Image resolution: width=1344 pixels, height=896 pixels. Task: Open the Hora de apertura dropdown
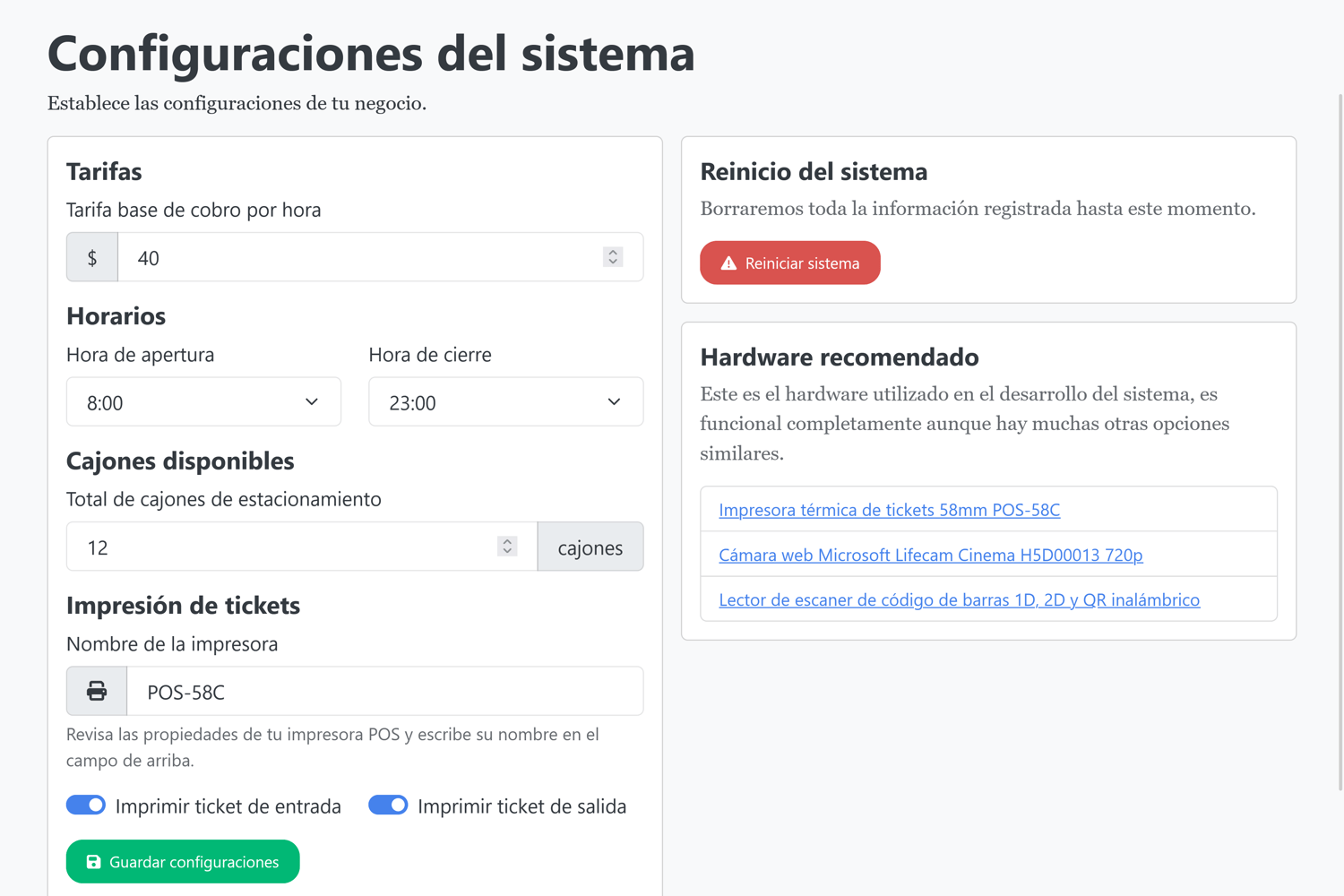203,402
